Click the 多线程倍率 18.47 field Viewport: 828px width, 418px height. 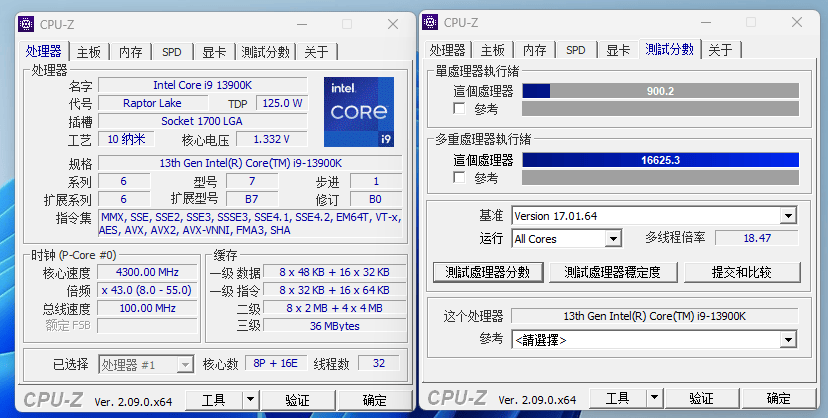757,238
